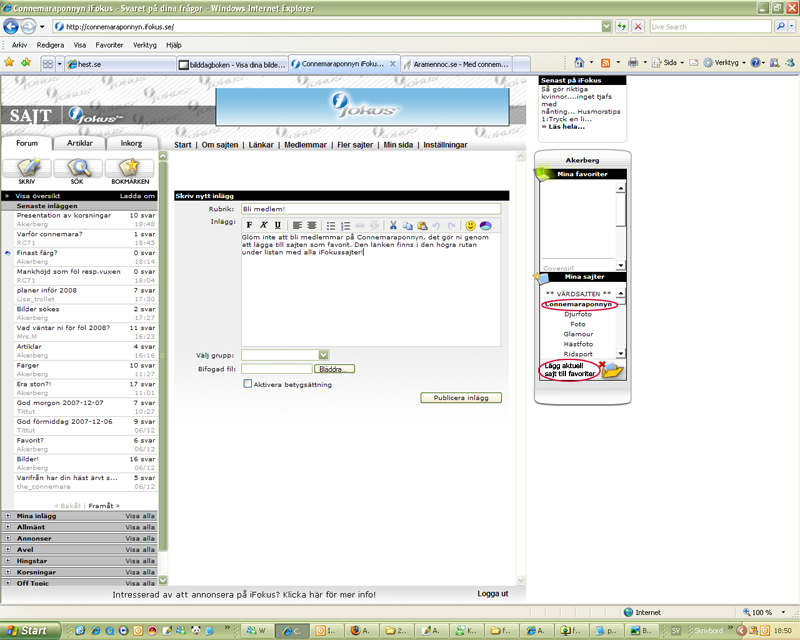Open the editor's round color chart icon
Viewport: 800px width, 640px height.
point(485,225)
